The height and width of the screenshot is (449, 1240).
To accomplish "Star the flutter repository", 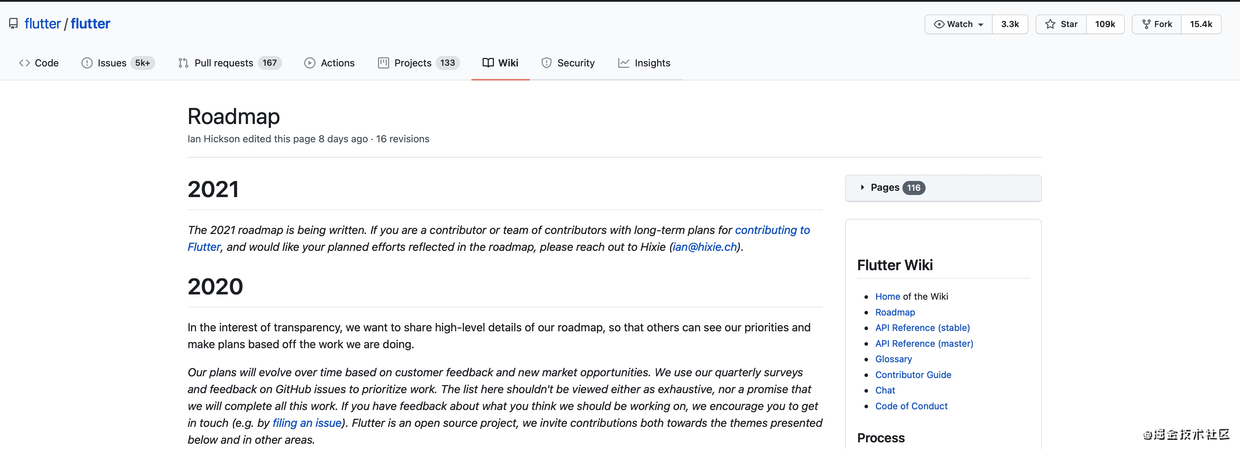I will [1061, 24].
